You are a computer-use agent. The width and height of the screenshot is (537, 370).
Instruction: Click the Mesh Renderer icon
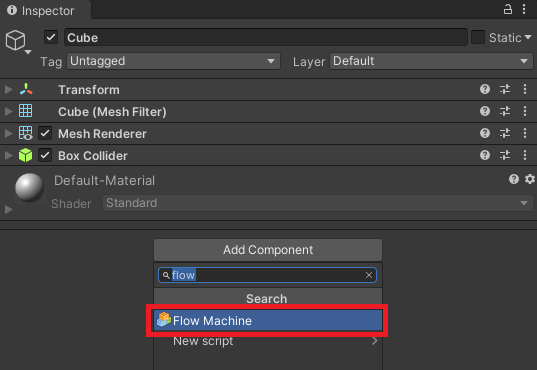26,133
